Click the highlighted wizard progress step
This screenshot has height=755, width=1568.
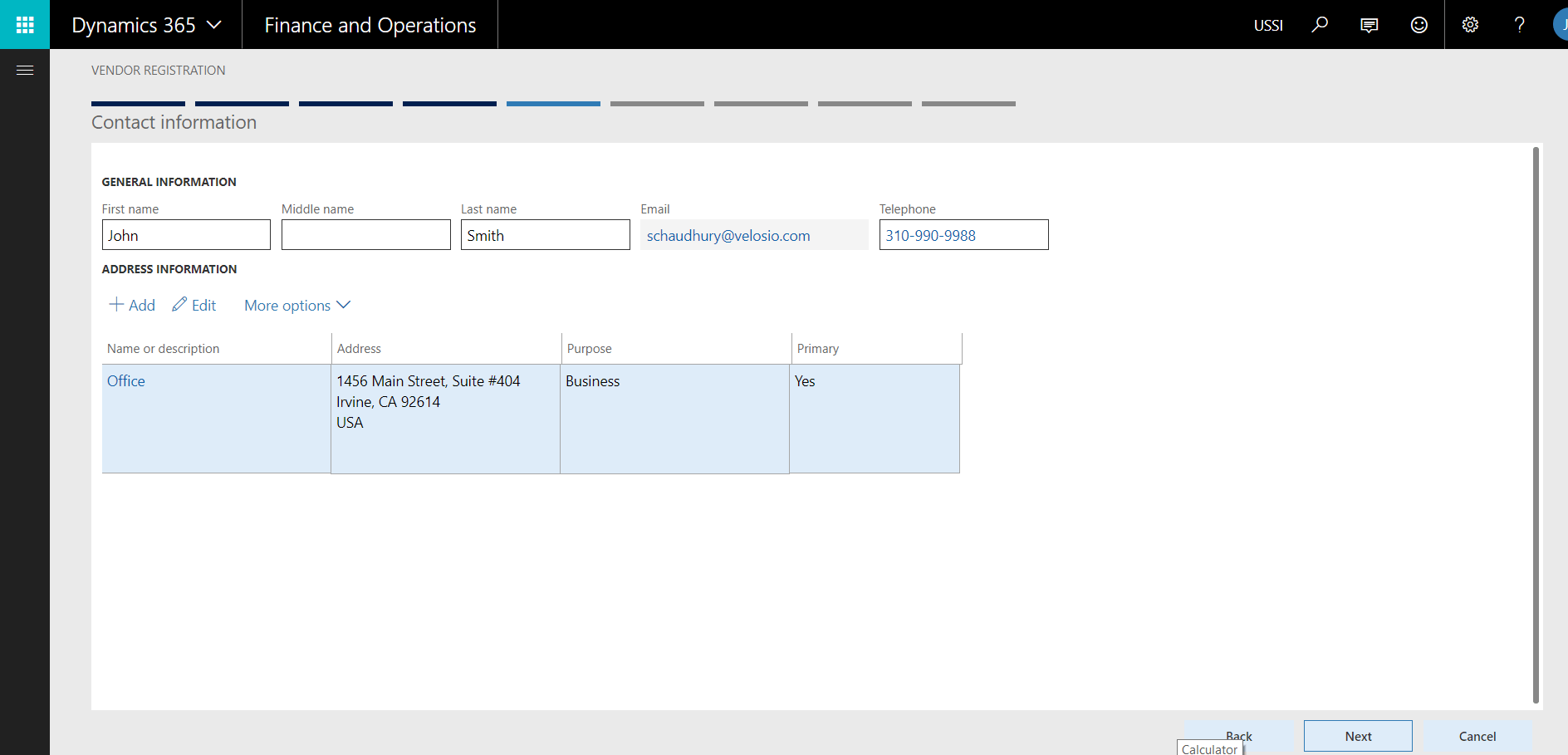553,103
